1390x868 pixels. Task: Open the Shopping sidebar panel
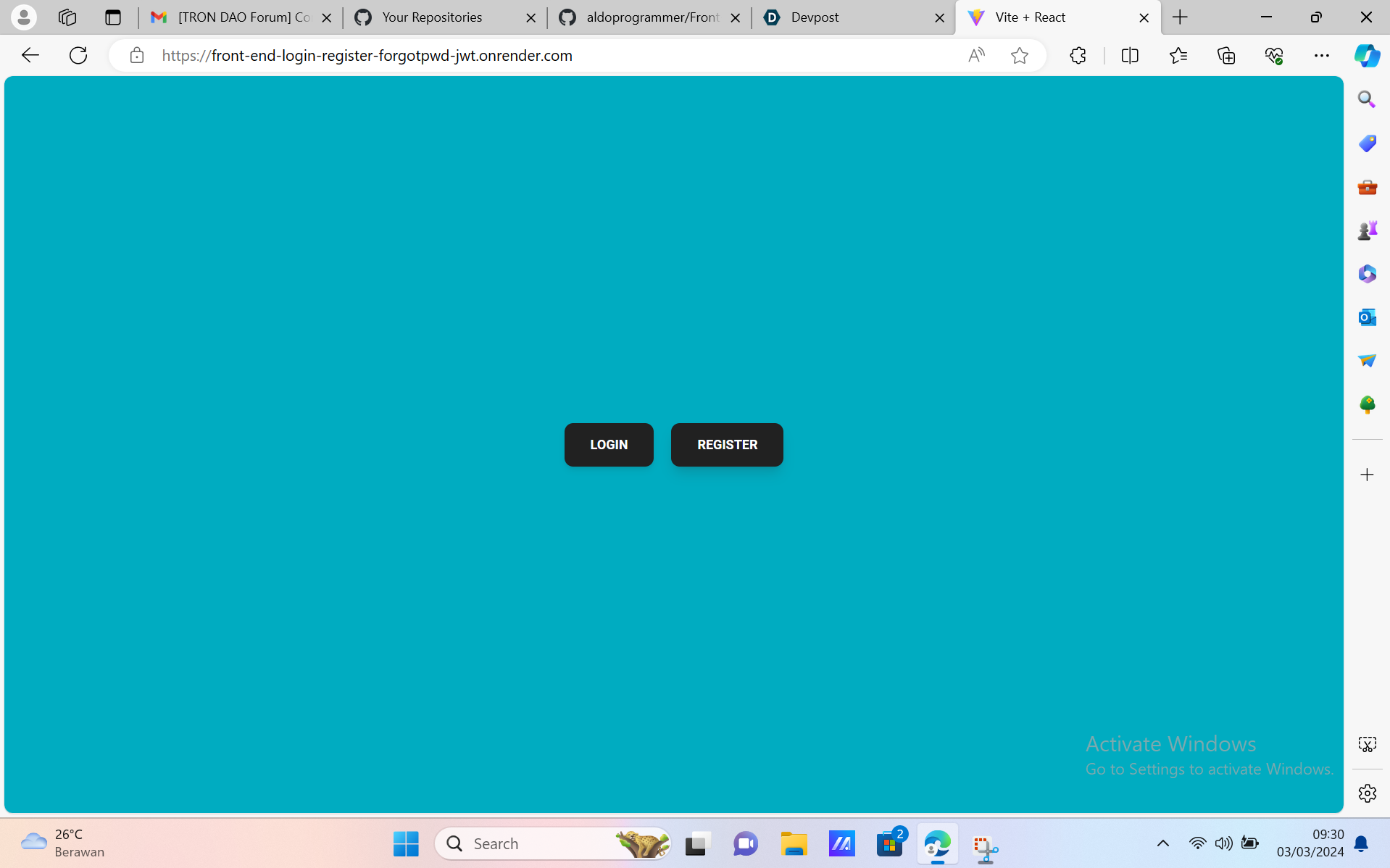coord(1367,143)
